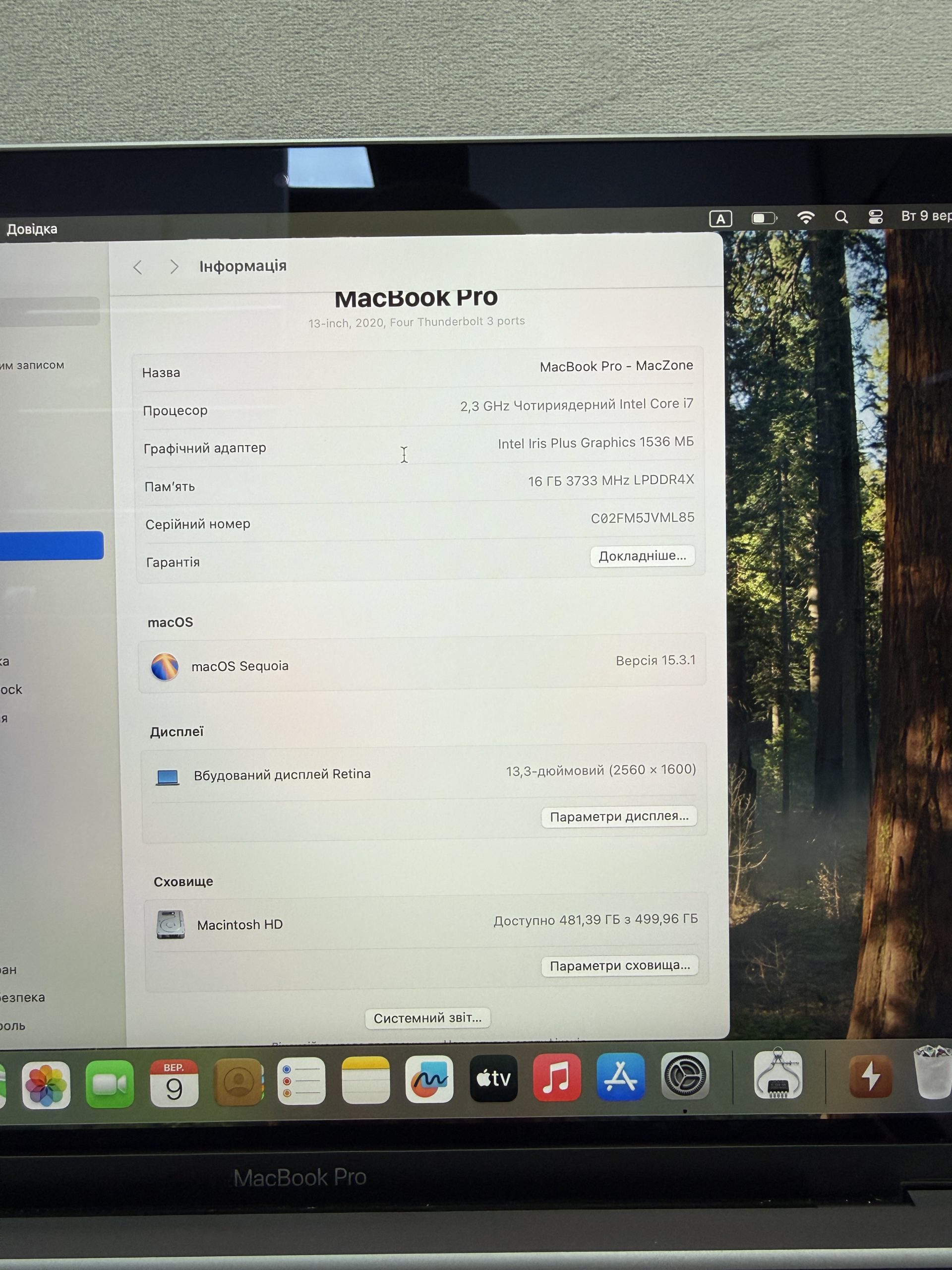Click the 13-inch, 2020, Four Thunderbolt 3 ports subtitle
The image size is (952, 1270).
pos(416,322)
